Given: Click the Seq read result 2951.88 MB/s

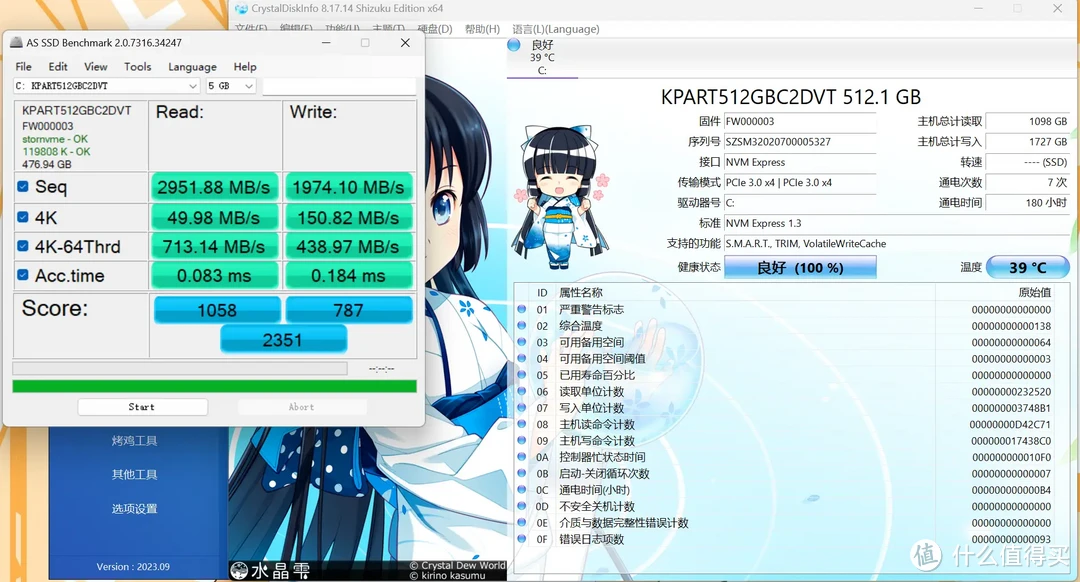Looking at the screenshot, I should (214, 187).
